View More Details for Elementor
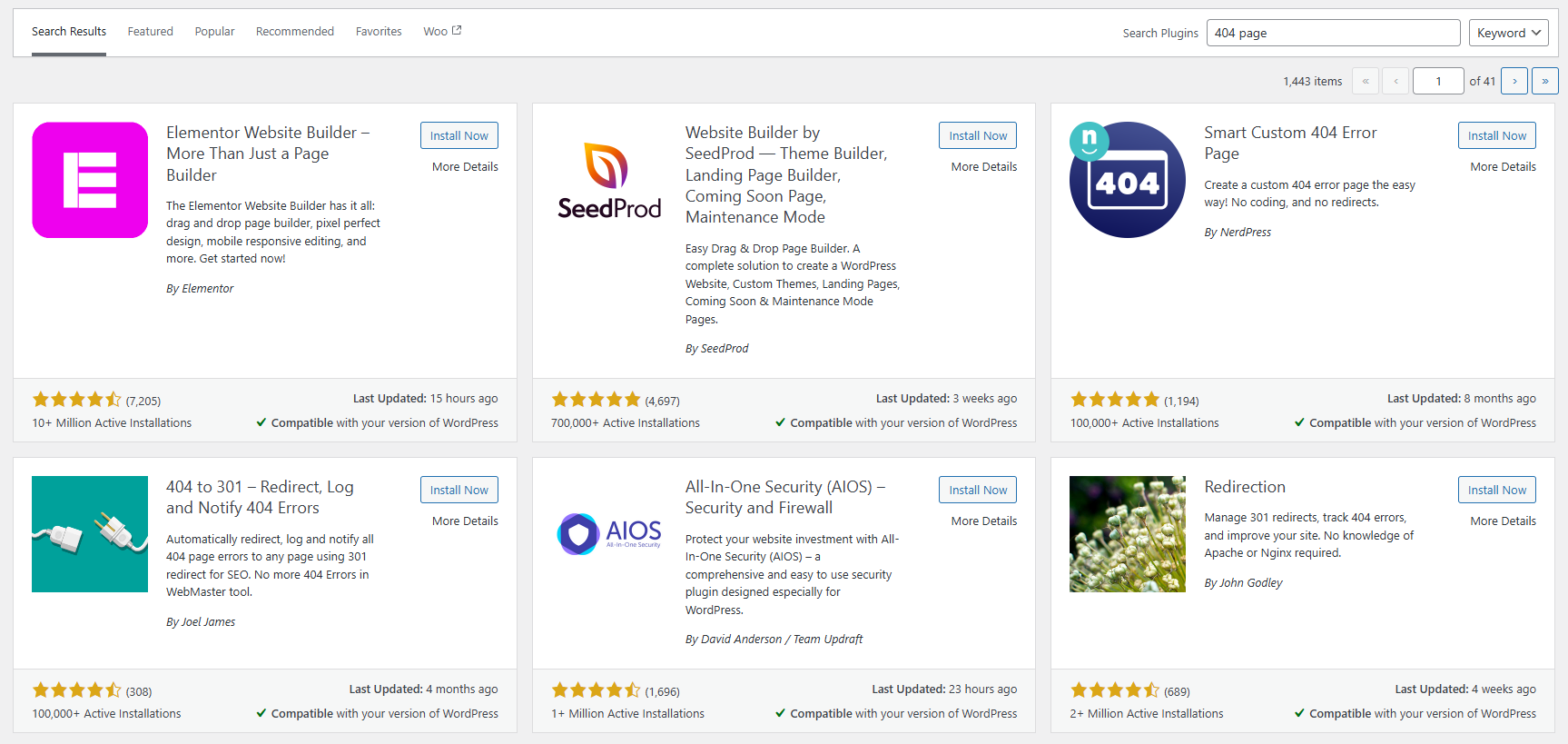The image size is (1568, 744). coord(465,167)
